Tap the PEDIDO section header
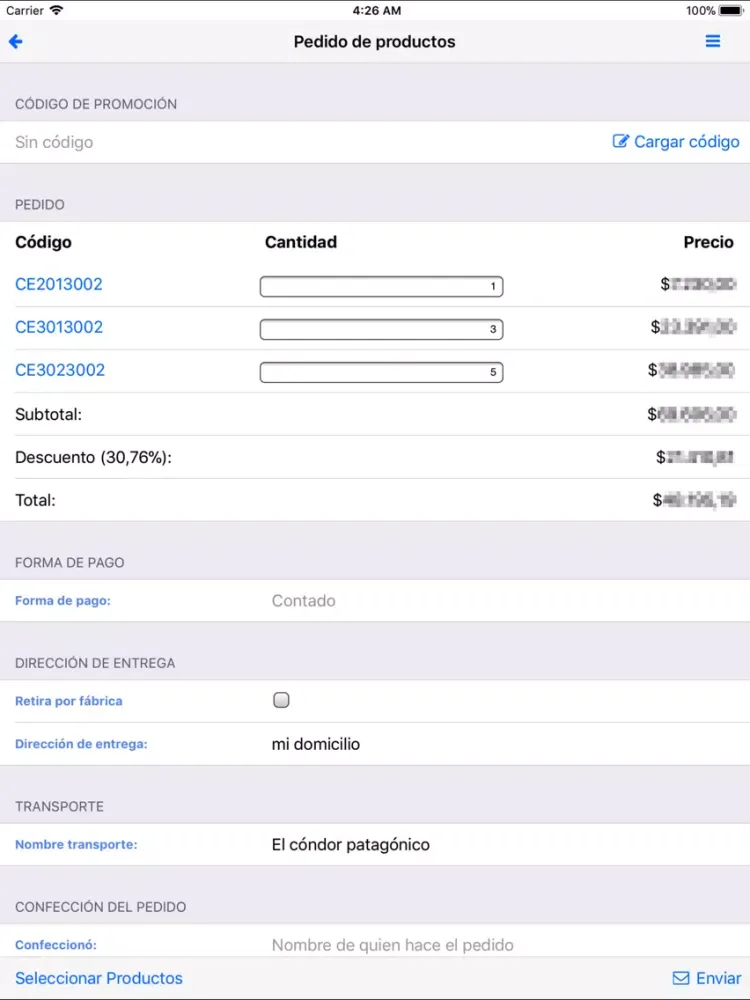Image resolution: width=750 pixels, height=1000 pixels. click(x=40, y=205)
